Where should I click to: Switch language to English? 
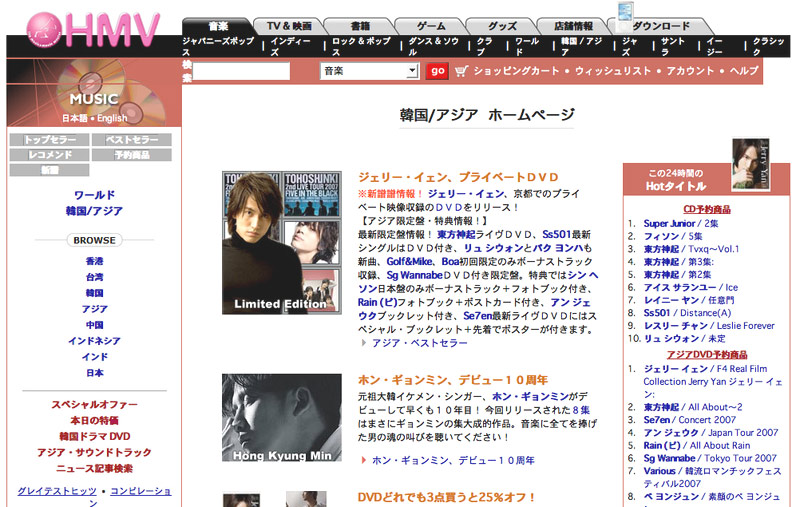(x=112, y=118)
